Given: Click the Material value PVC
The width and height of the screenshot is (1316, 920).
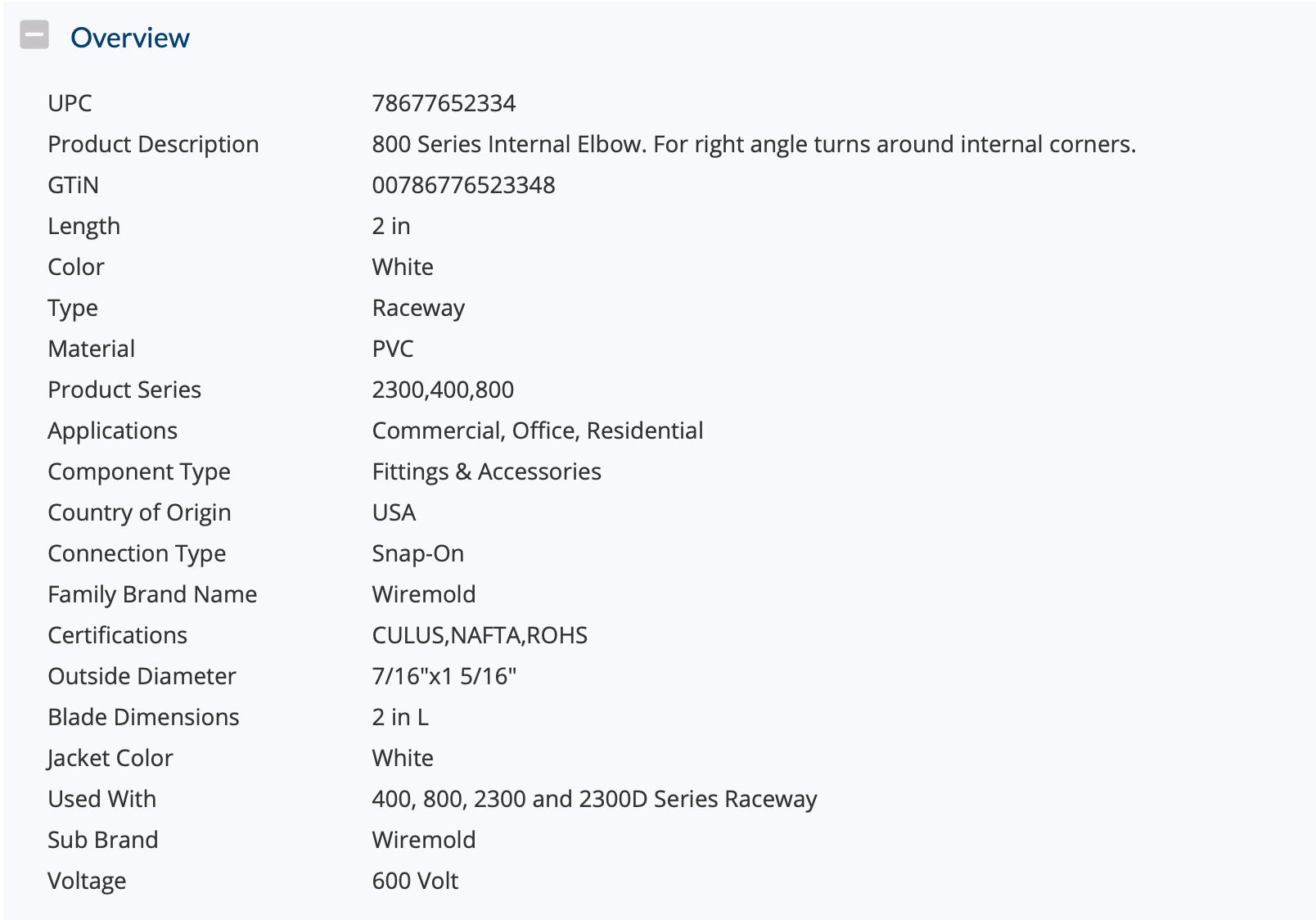Looking at the screenshot, I should point(393,349).
